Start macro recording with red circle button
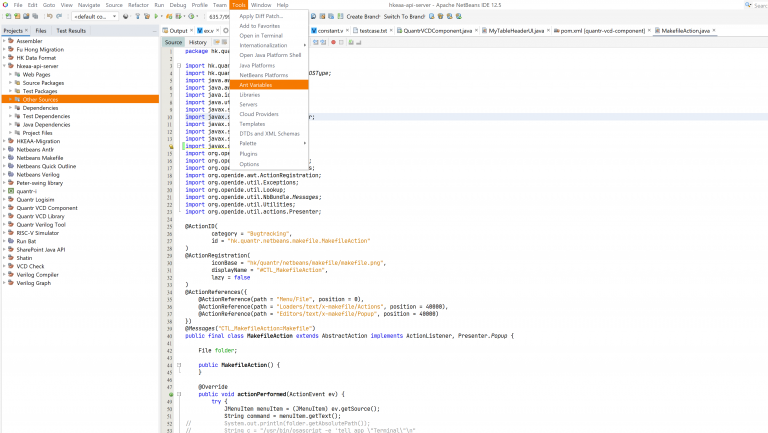This screenshot has width=768, height=433. (333, 43)
